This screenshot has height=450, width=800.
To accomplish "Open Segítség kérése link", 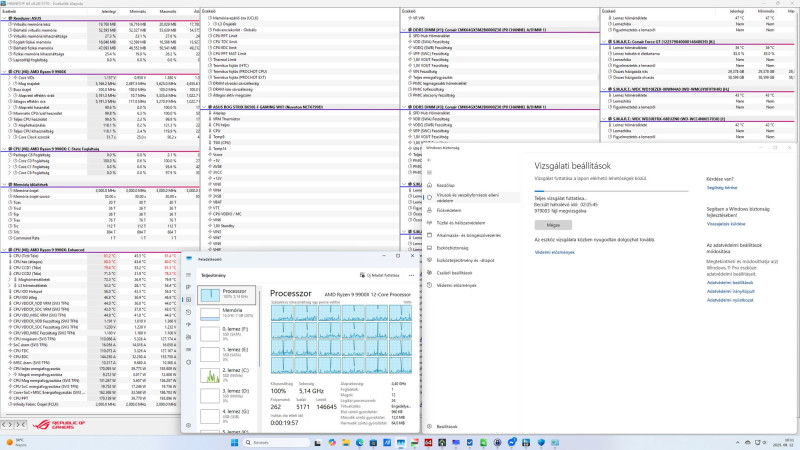I will pyautogui.click(x=721, y=188).
